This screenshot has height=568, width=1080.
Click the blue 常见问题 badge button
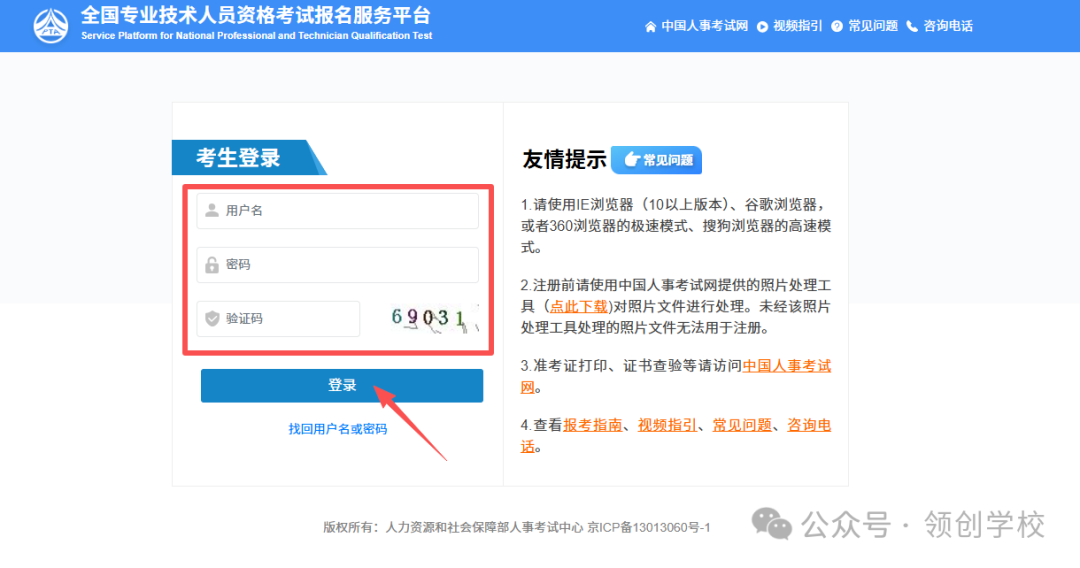pyautogui.click(x=656, y=160)
